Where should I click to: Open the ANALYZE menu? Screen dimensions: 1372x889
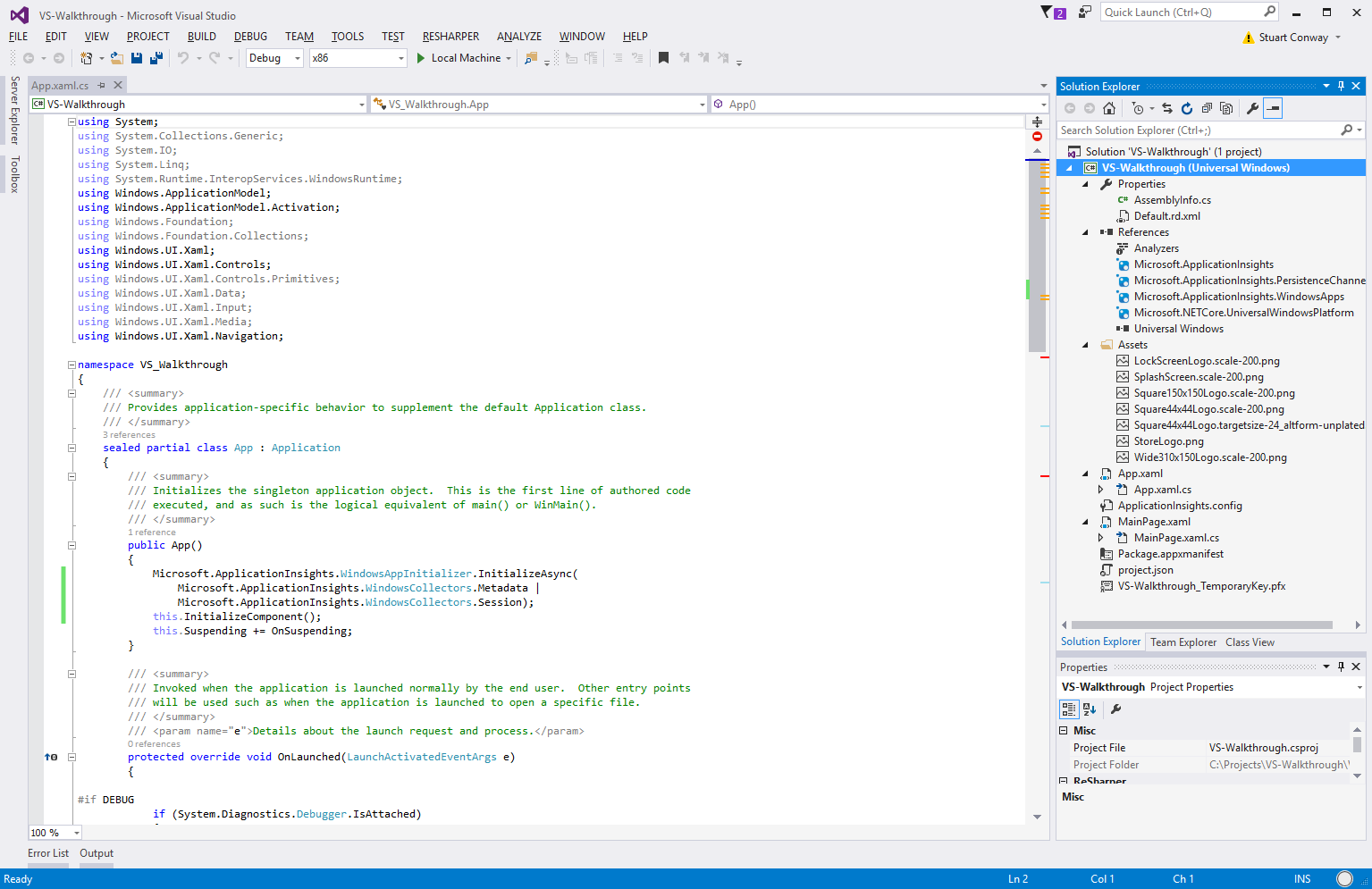(519, 37)
